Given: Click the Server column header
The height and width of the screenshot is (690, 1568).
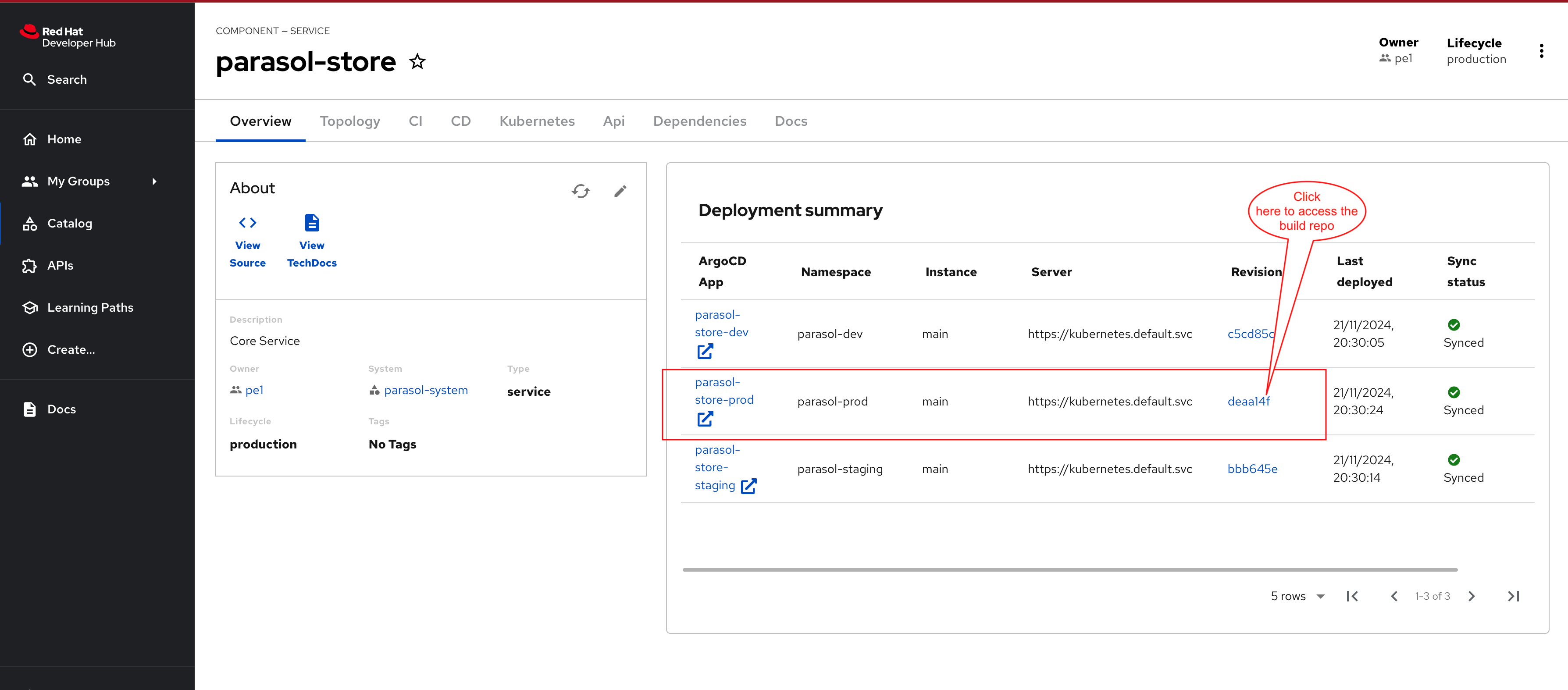Looking at the screenshot, I should 1051,272.
